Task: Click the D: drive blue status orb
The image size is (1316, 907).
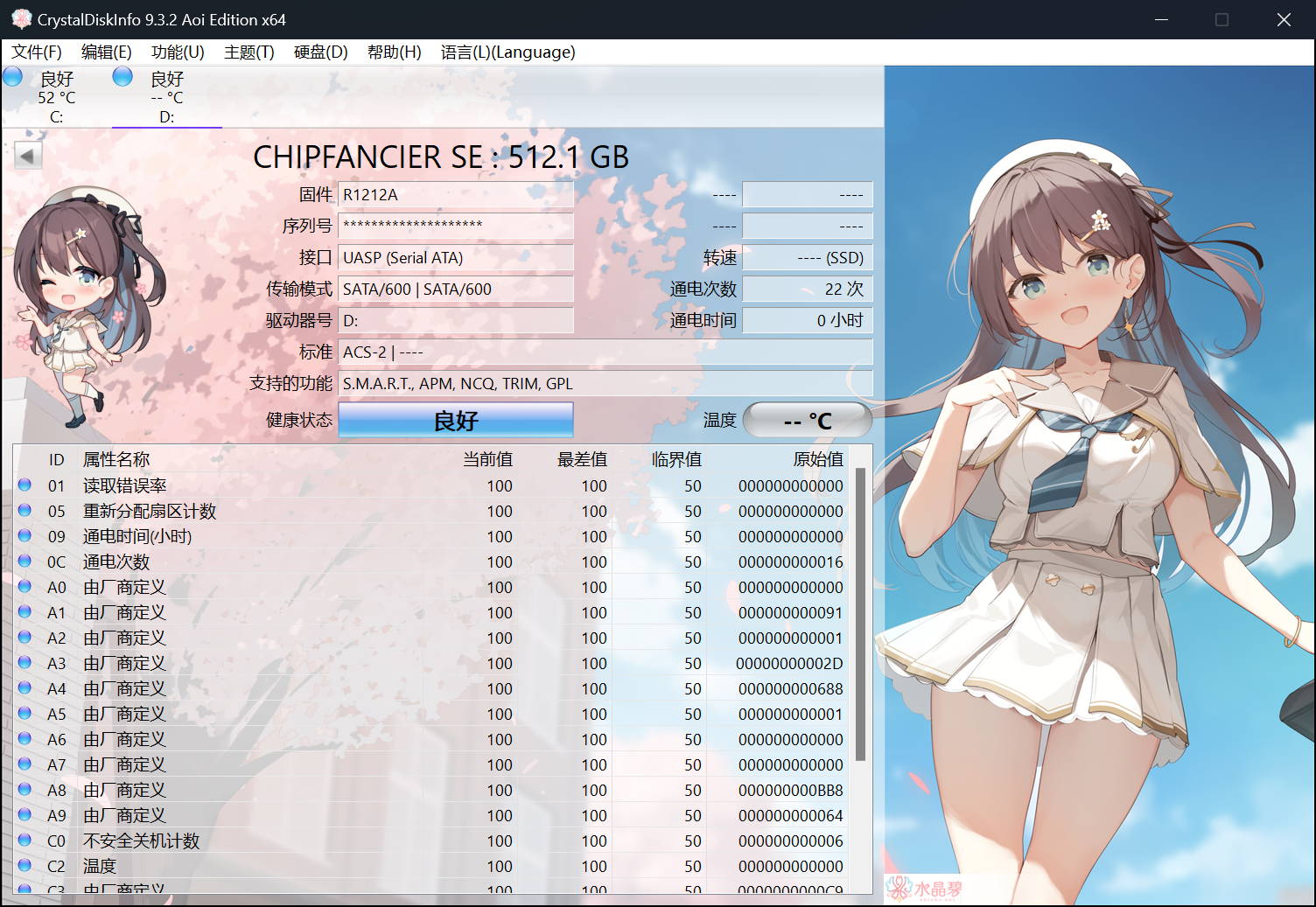Action: point(122,77)
